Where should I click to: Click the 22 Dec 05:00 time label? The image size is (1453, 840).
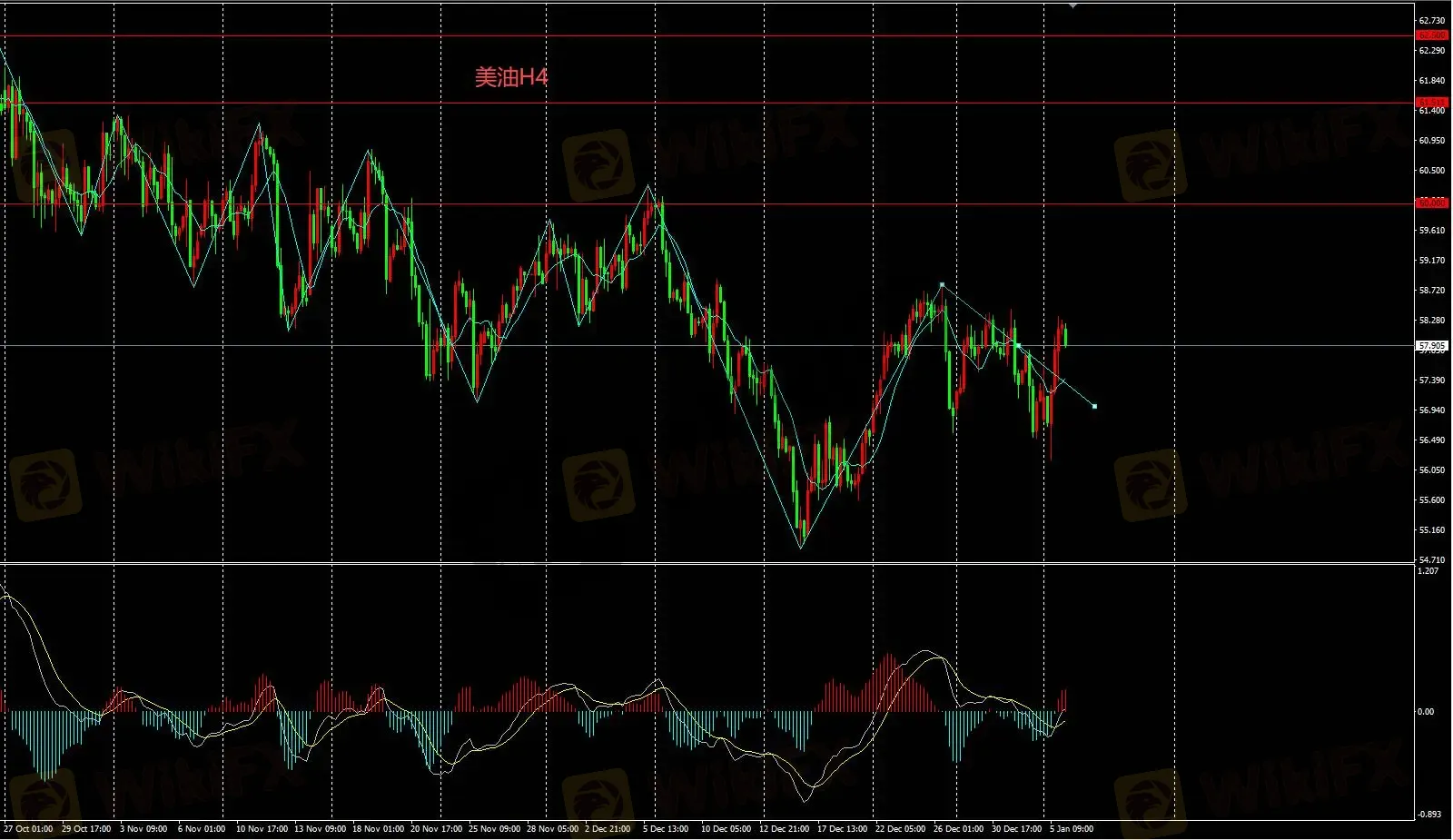coord(900,829)
